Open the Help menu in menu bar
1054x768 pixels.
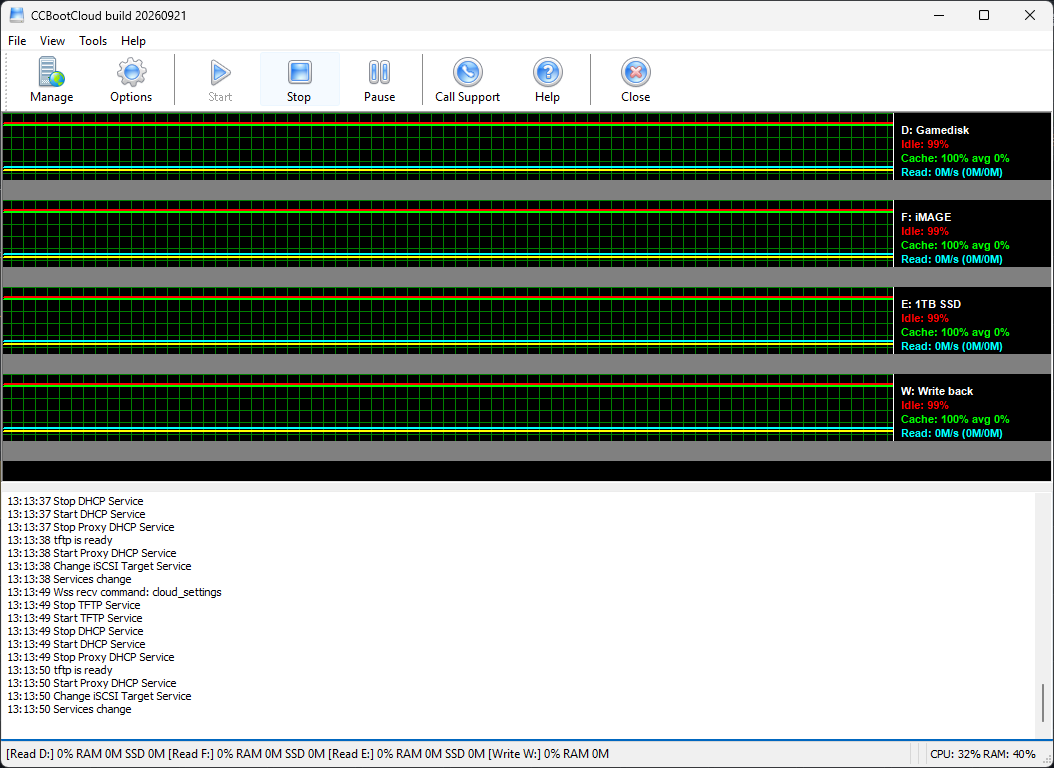click(x=133, y=41)
